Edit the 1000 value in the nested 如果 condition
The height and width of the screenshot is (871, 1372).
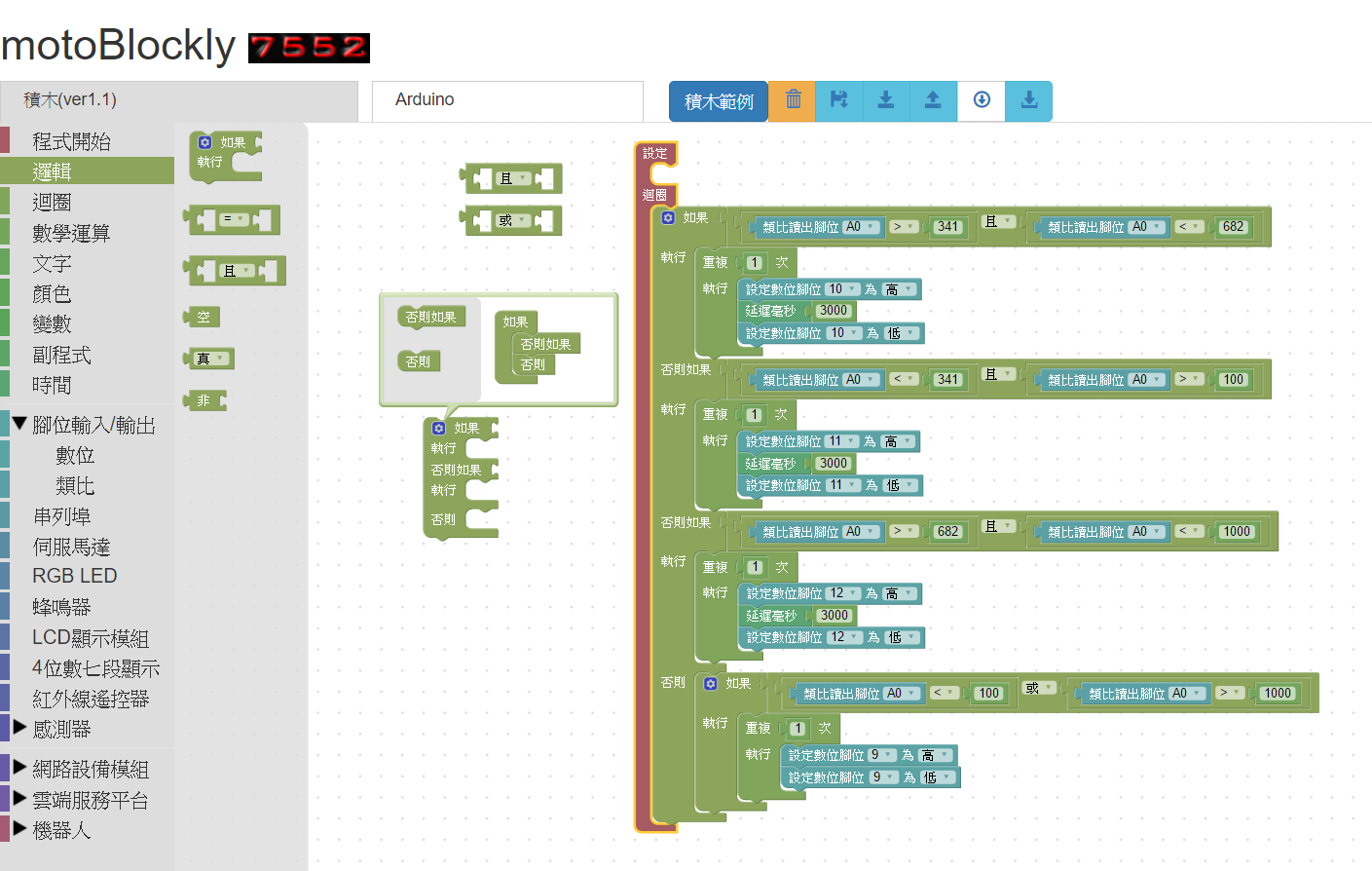[x=1278, y=694]
